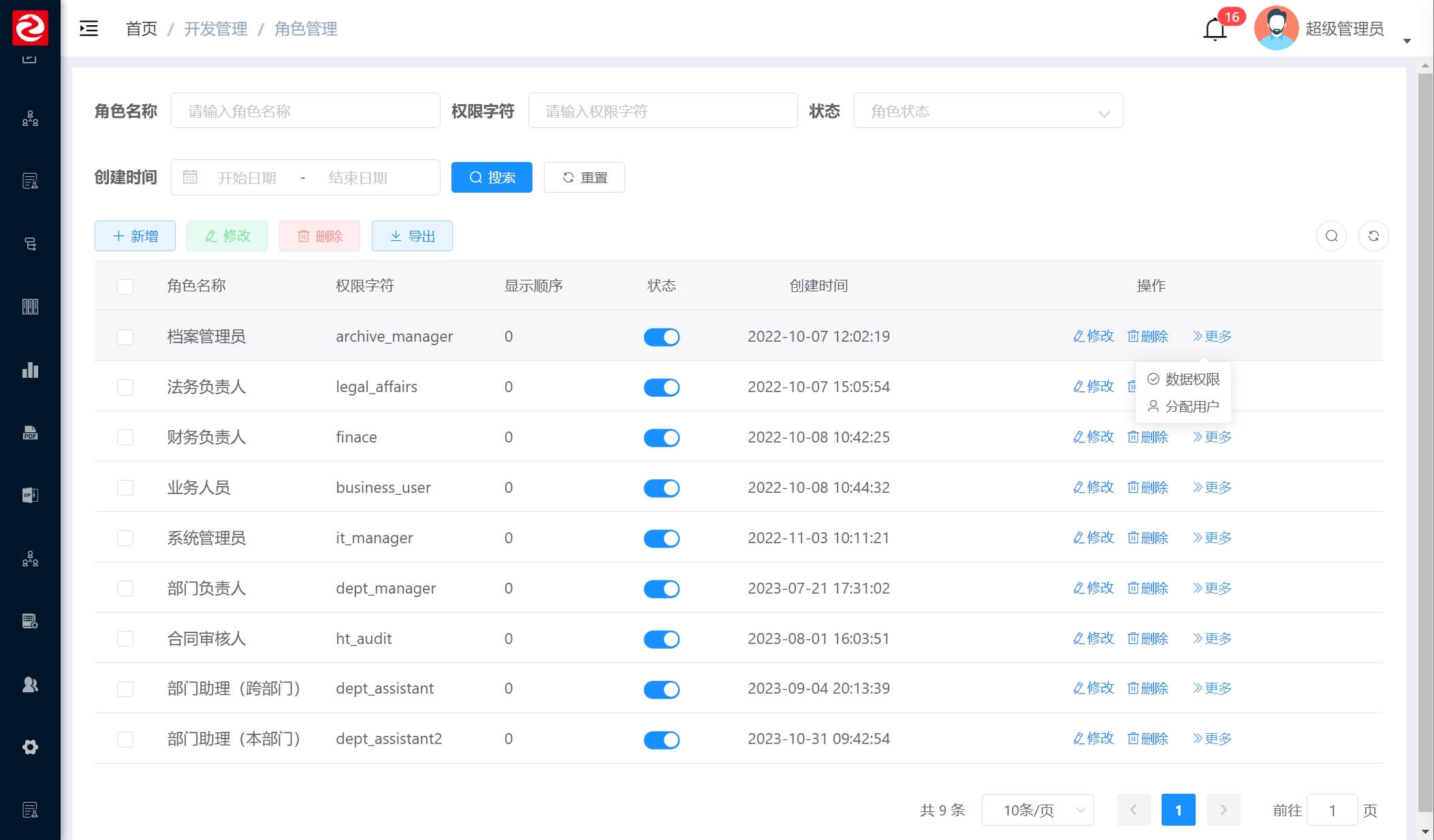
Task: Expand 更多 for 部门助理（本部门） row
Action: [1212, 739]
